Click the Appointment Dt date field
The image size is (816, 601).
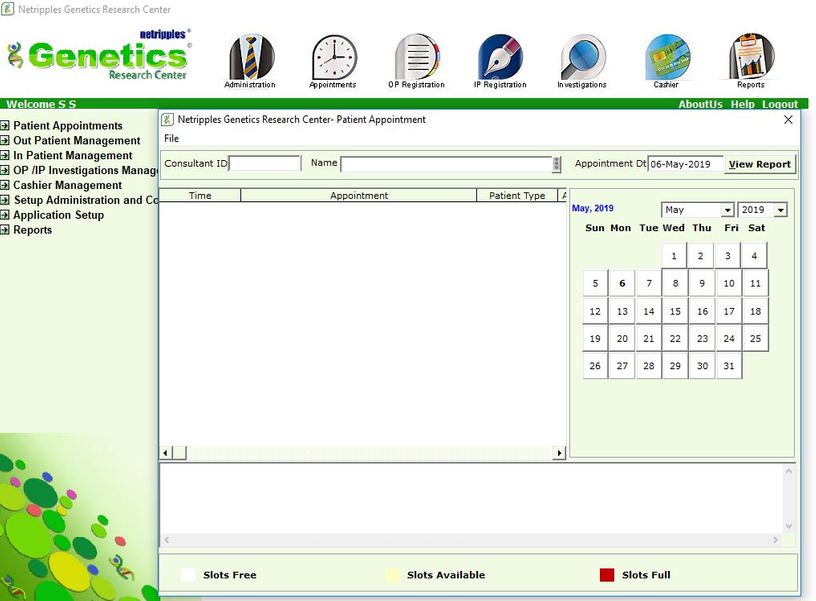coord(686,164)
